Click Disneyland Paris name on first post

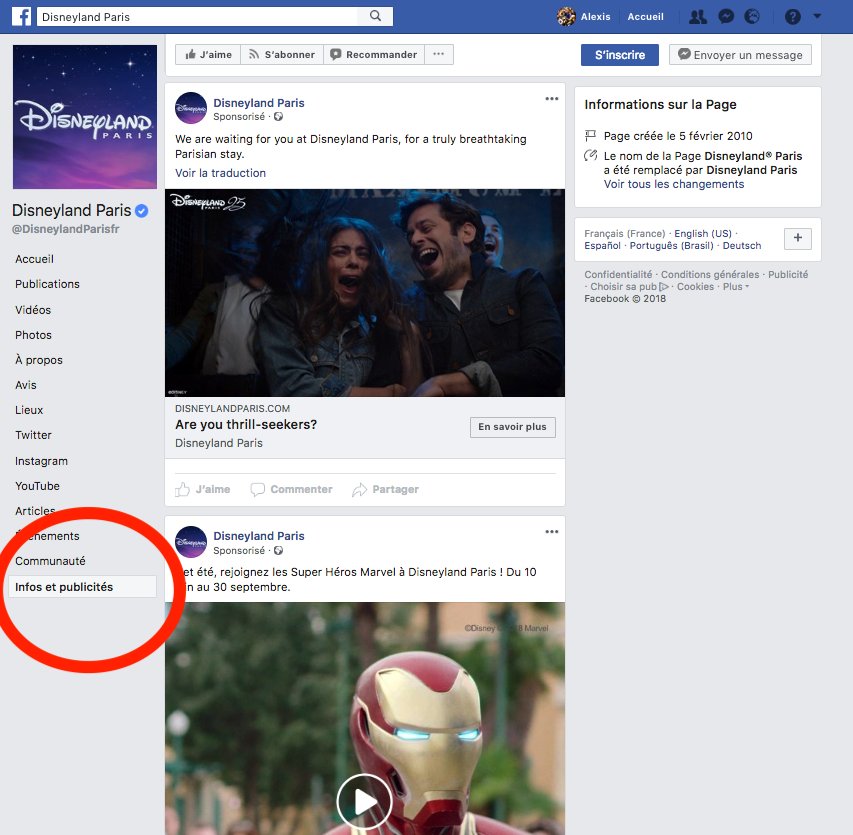click(258, 103)
